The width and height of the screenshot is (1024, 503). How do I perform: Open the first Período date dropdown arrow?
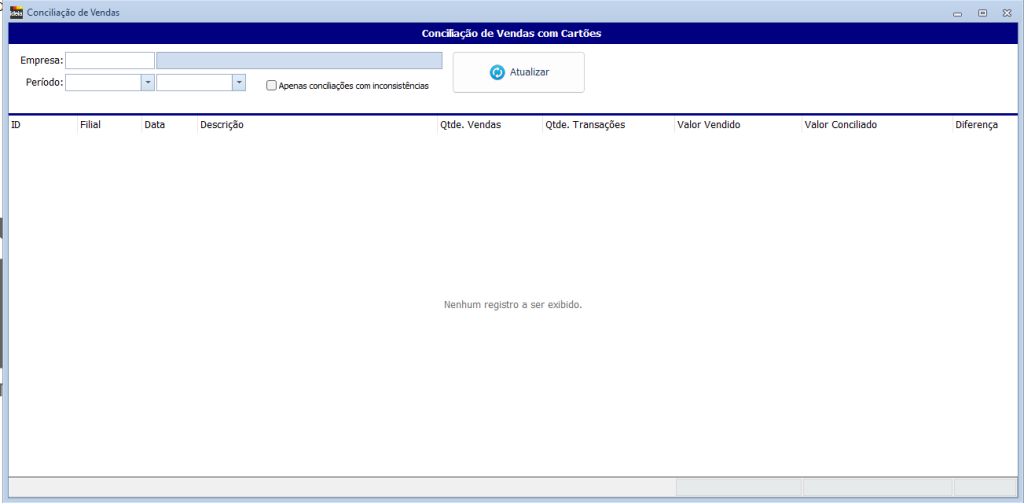click(148, 83)
